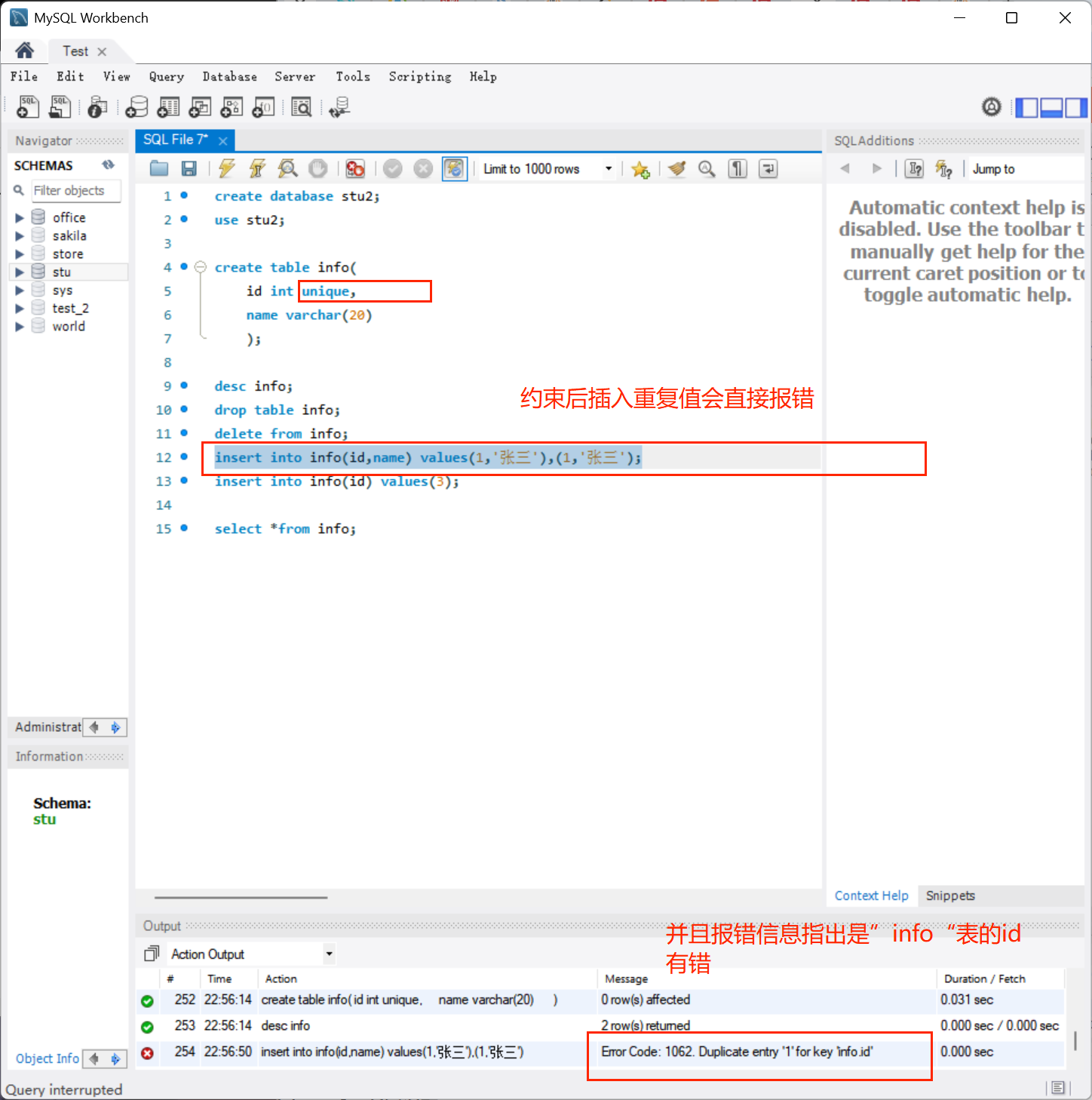Switch to the Administration navigator tab
Viewport: 1092px width, 1100px height.
[48, 727]
